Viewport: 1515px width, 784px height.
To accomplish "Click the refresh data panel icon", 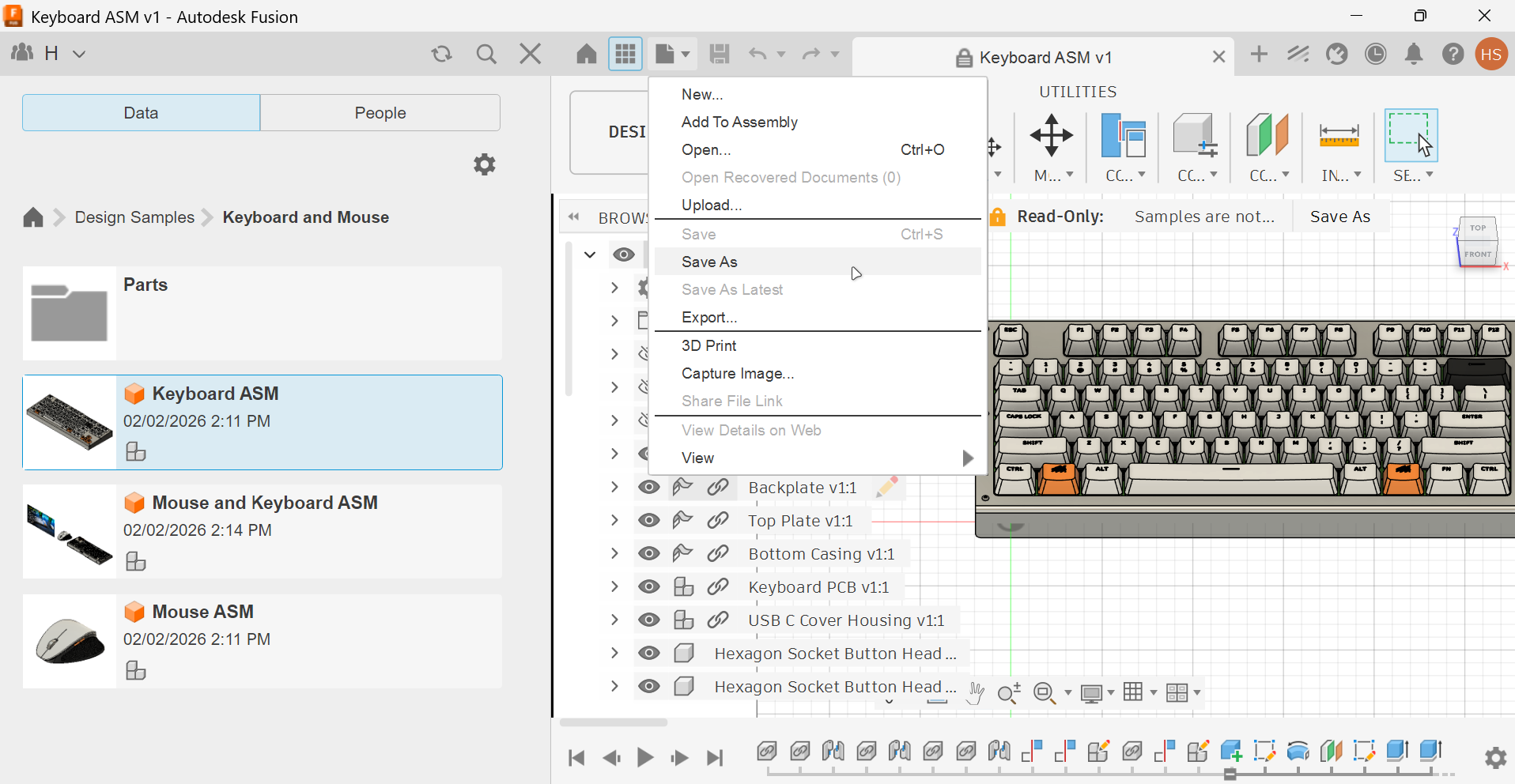I will click(x=441, y=54).
